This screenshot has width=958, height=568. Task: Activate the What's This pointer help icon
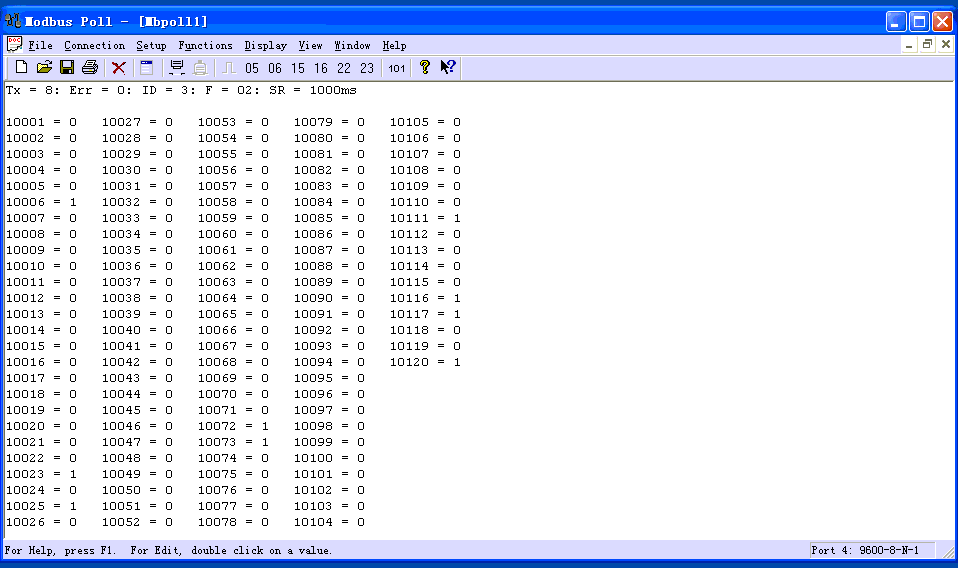[448, 68]
